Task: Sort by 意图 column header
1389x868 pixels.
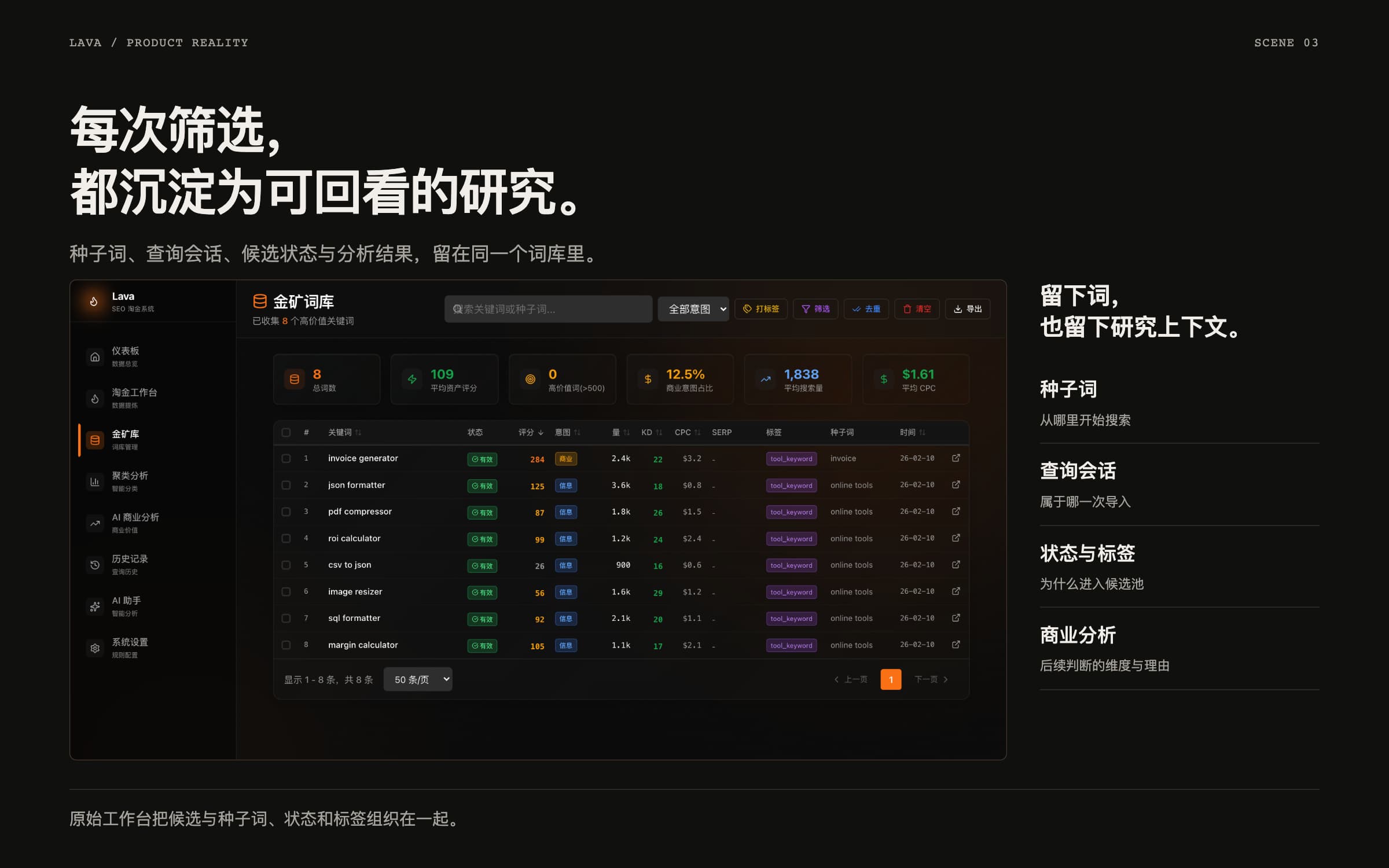Action: point(567,432)
